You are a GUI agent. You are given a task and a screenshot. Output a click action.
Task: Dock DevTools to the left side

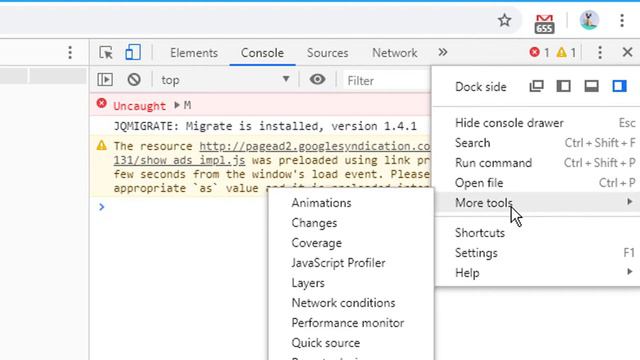[x=564, y=86]
